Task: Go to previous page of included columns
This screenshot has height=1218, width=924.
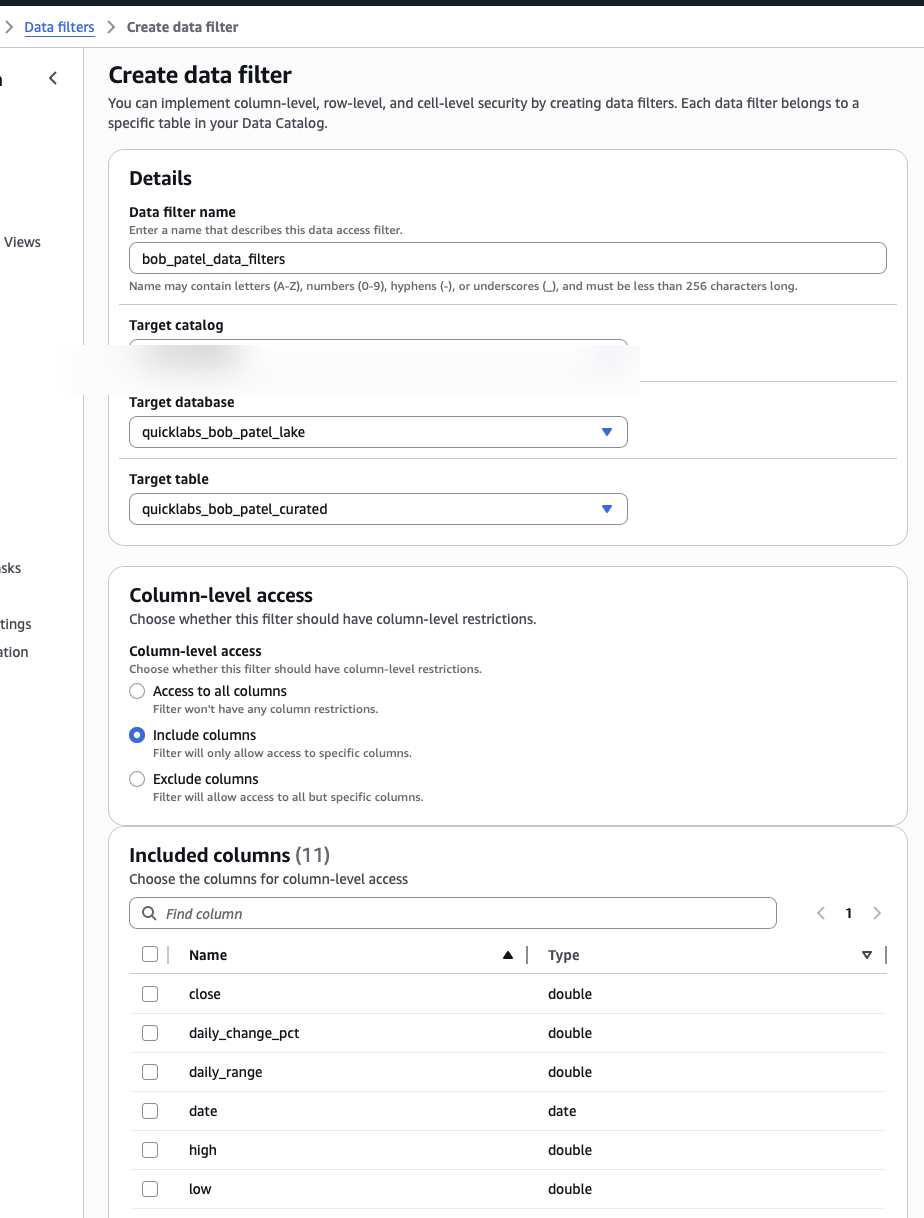Action: pyautogui.click(x=821, y=913)
